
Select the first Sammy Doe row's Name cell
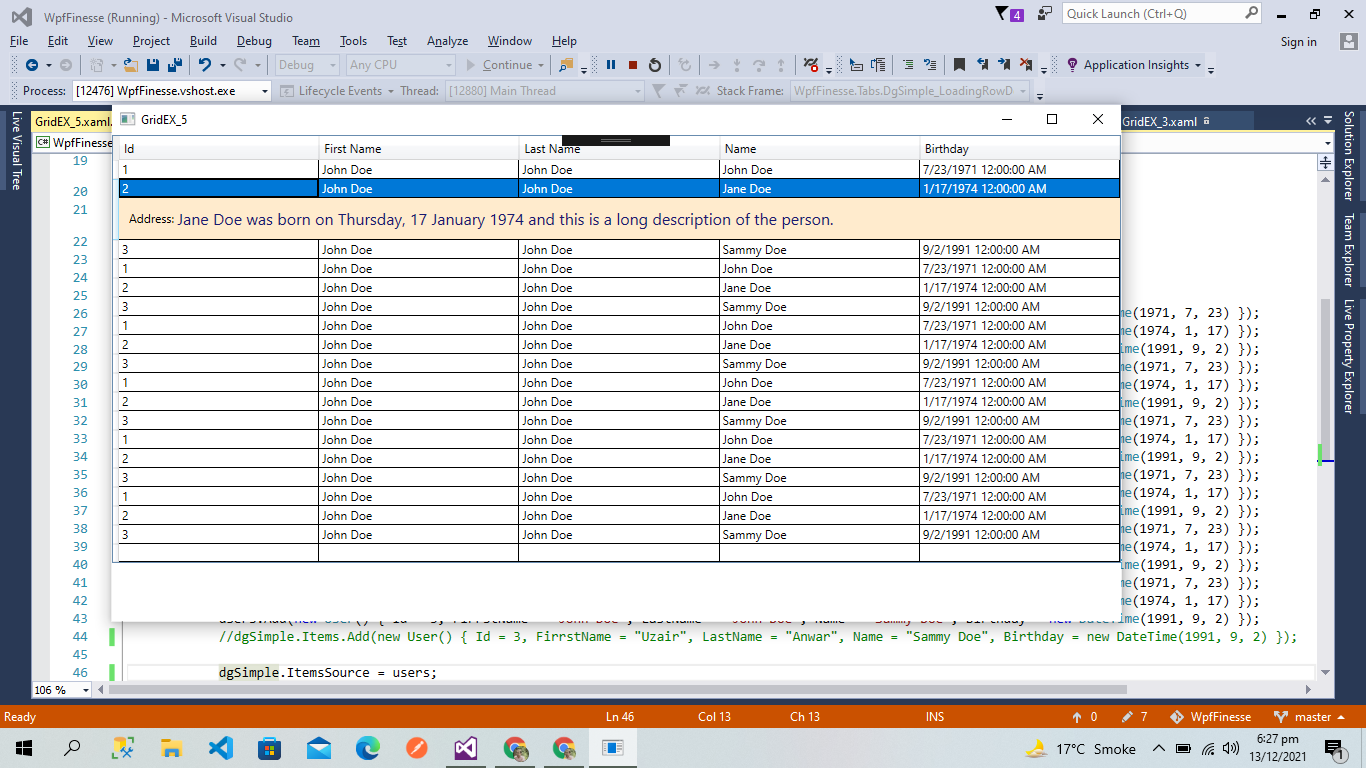(x=819, y=250)
